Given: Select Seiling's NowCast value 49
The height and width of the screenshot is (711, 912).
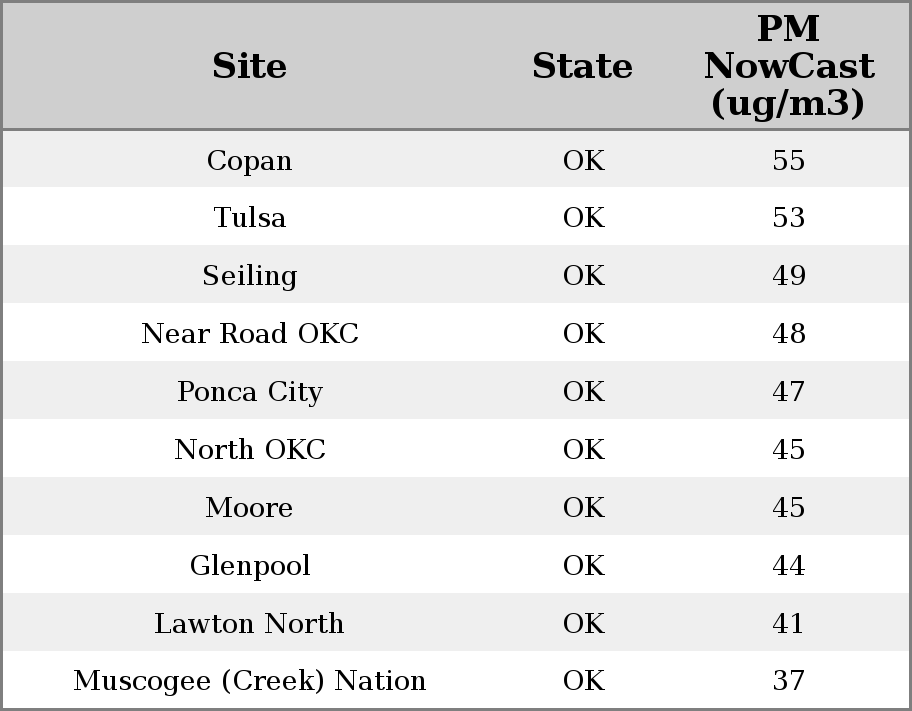Looking at the screenshot, I should tap(788, 276).
